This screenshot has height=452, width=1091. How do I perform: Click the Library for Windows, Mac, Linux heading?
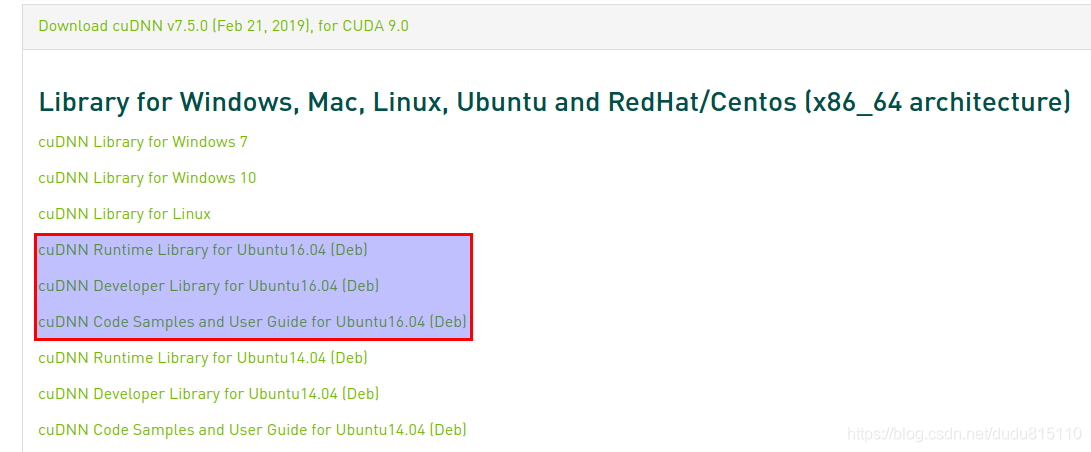[x=555, y=103]
